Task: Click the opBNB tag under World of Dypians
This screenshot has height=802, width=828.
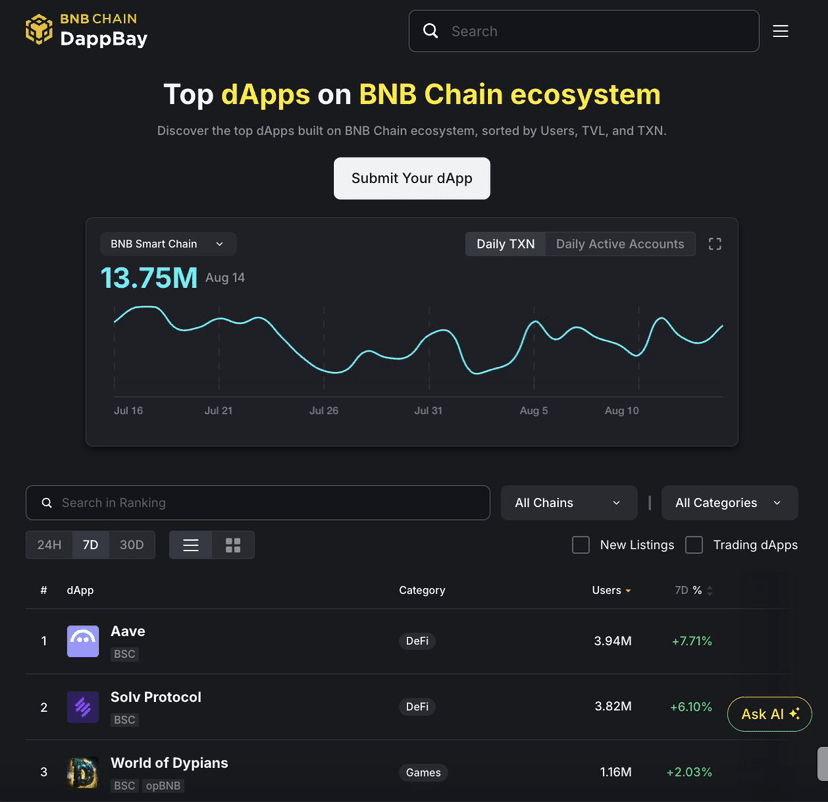Action: [163, 786]
